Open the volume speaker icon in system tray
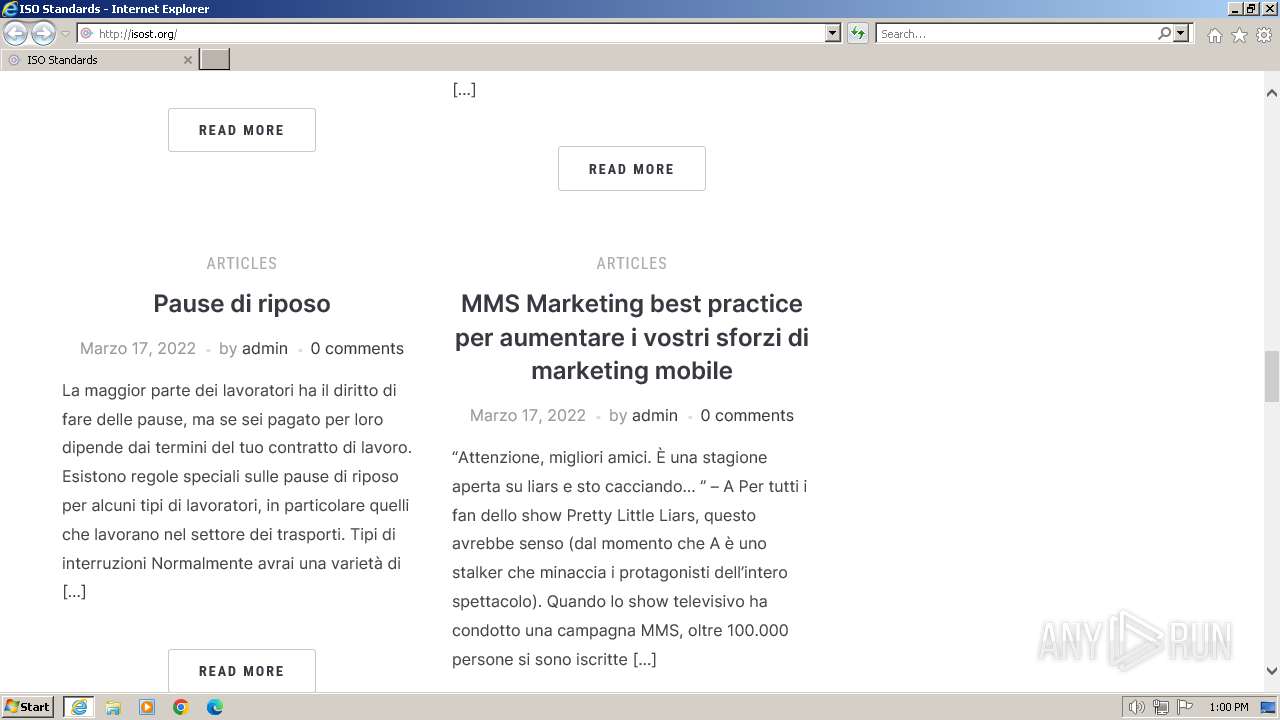1280x720 pixels. click(x=1137, y=707)
